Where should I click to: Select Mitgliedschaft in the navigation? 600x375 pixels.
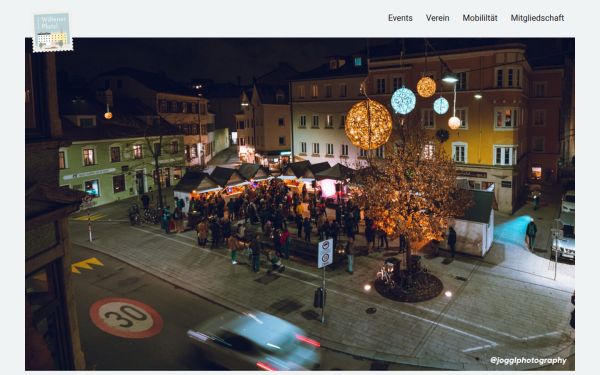pos(537,18)
